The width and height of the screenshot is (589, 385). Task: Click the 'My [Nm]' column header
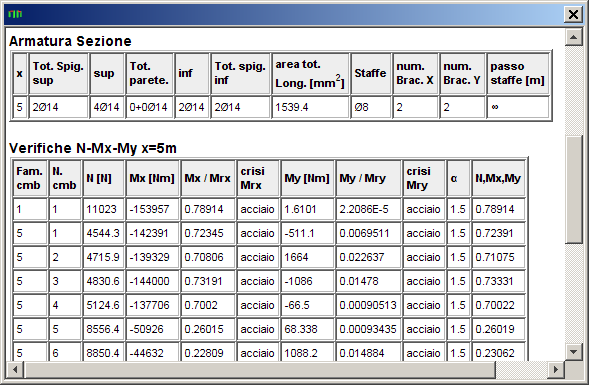307,178
